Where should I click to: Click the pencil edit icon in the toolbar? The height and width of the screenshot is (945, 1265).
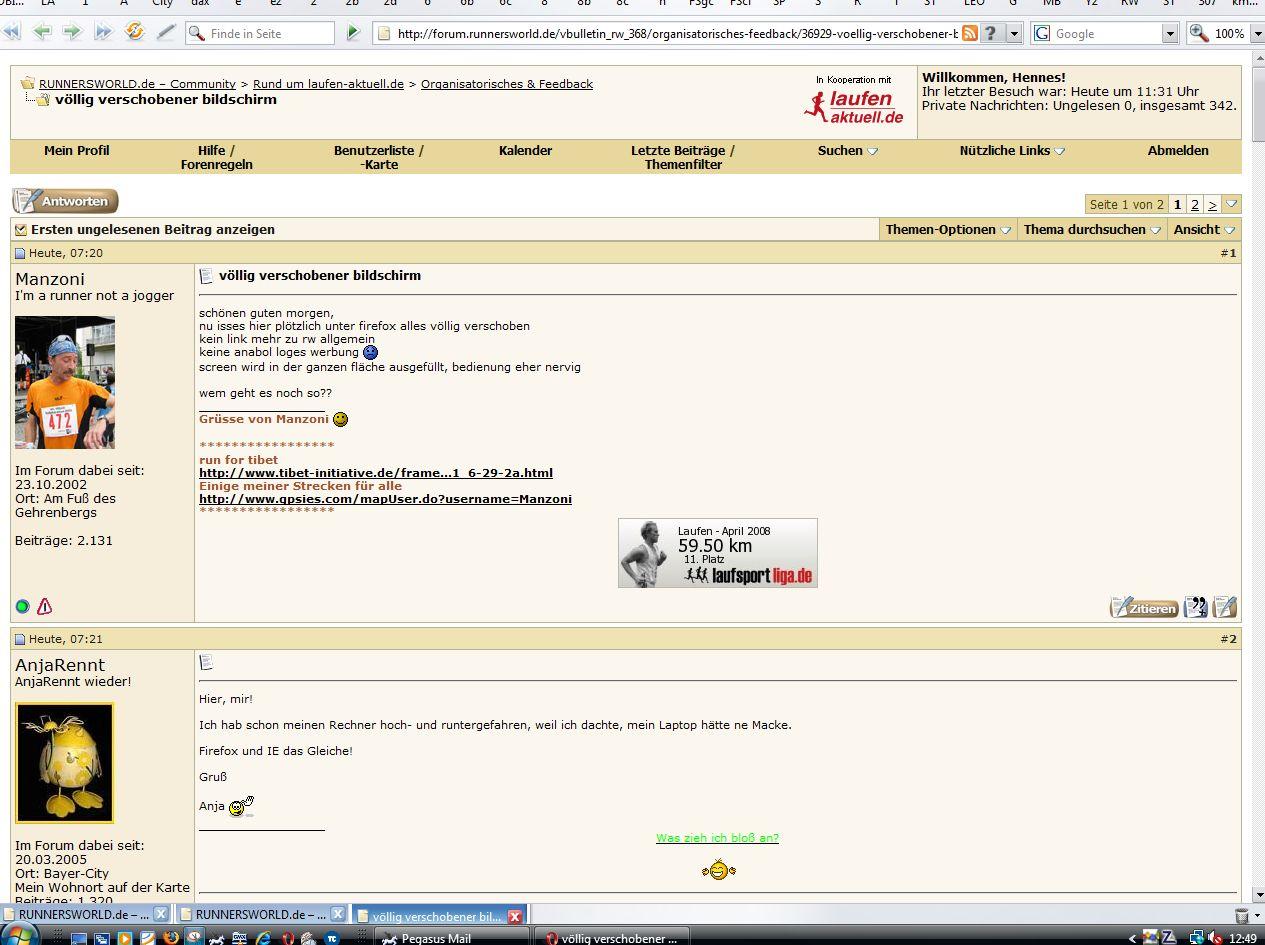[166, 32]
